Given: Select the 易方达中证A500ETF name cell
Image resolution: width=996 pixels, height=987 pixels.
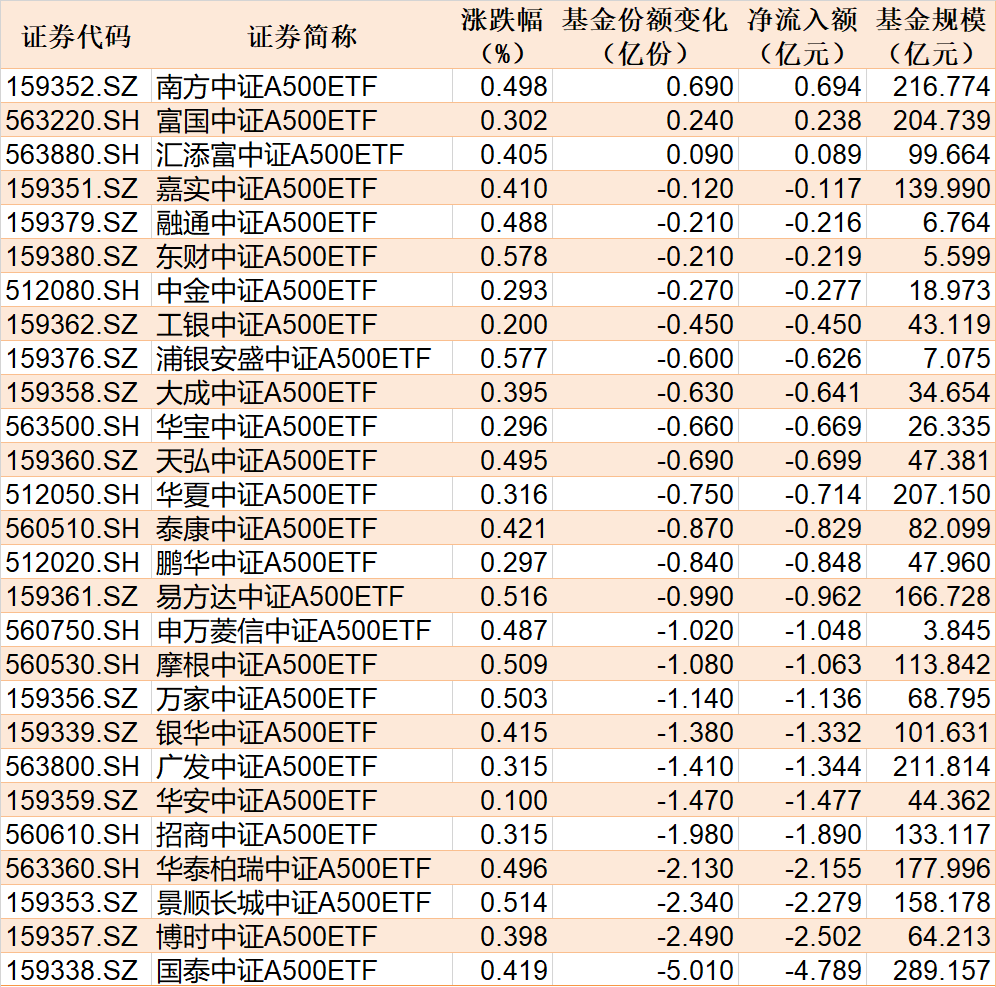Looking at the screenshot, I should point(302,596).
